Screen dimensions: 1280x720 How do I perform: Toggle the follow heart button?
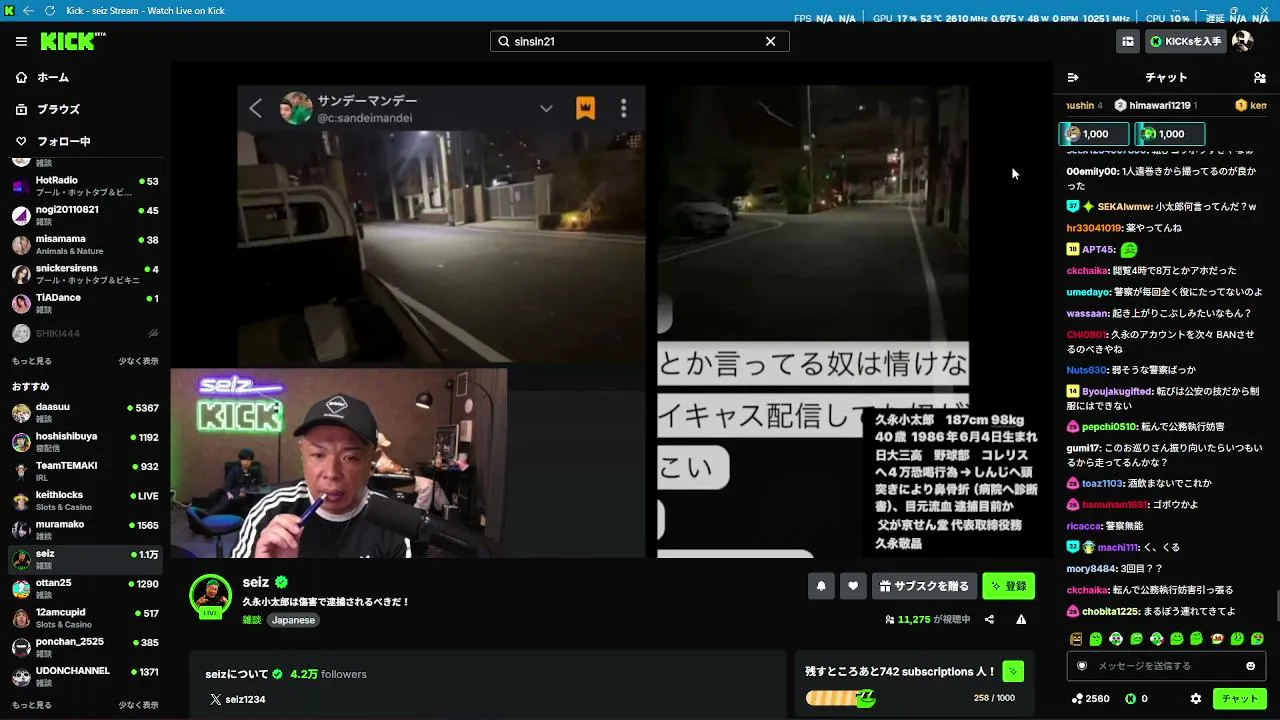[853, 586]
